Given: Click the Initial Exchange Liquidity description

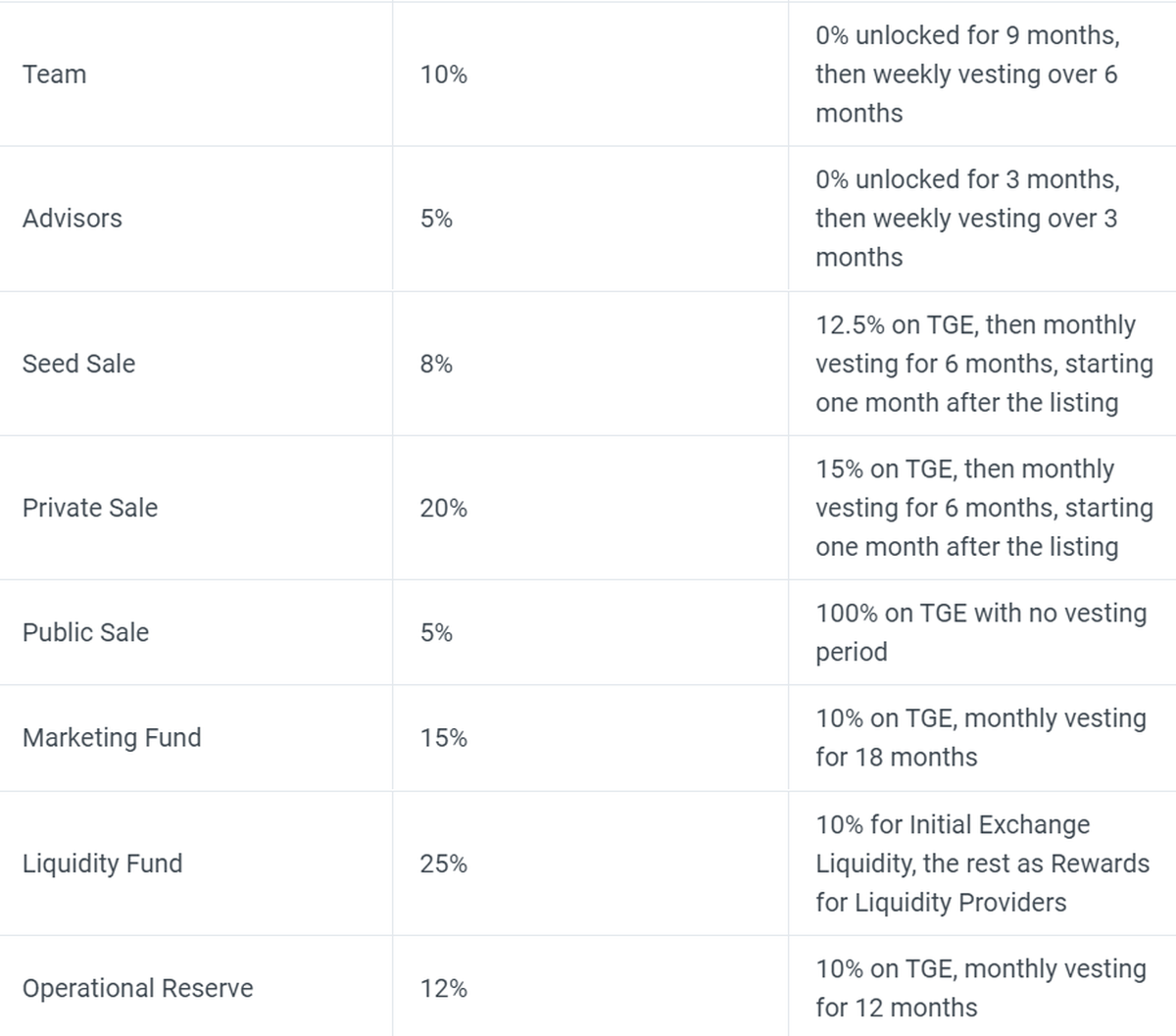Looking at the screenshot, I should point(981,863).
